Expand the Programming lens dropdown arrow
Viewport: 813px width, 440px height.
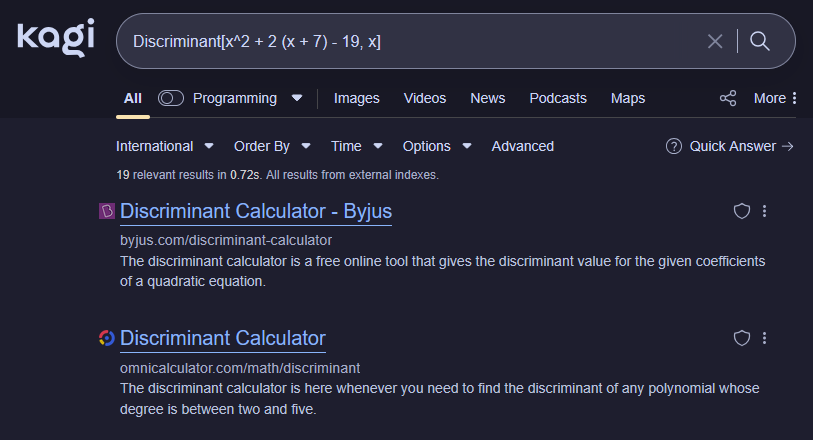[297, 98]
